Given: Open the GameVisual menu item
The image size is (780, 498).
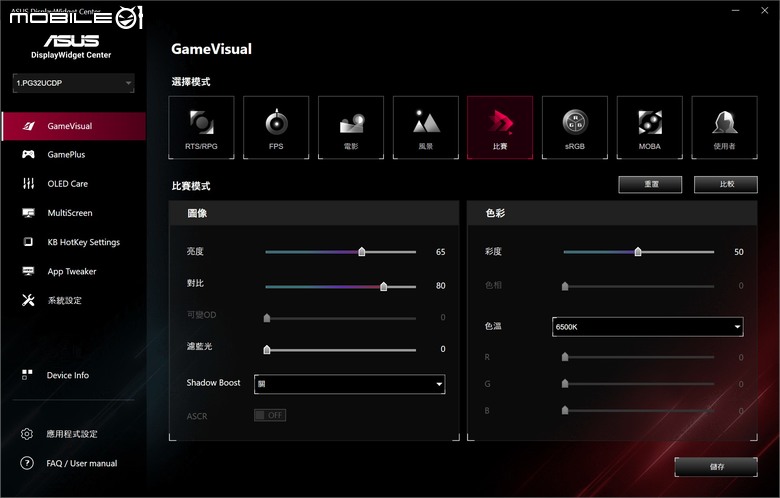Looking at the screenshot, I should click(74, 126).
